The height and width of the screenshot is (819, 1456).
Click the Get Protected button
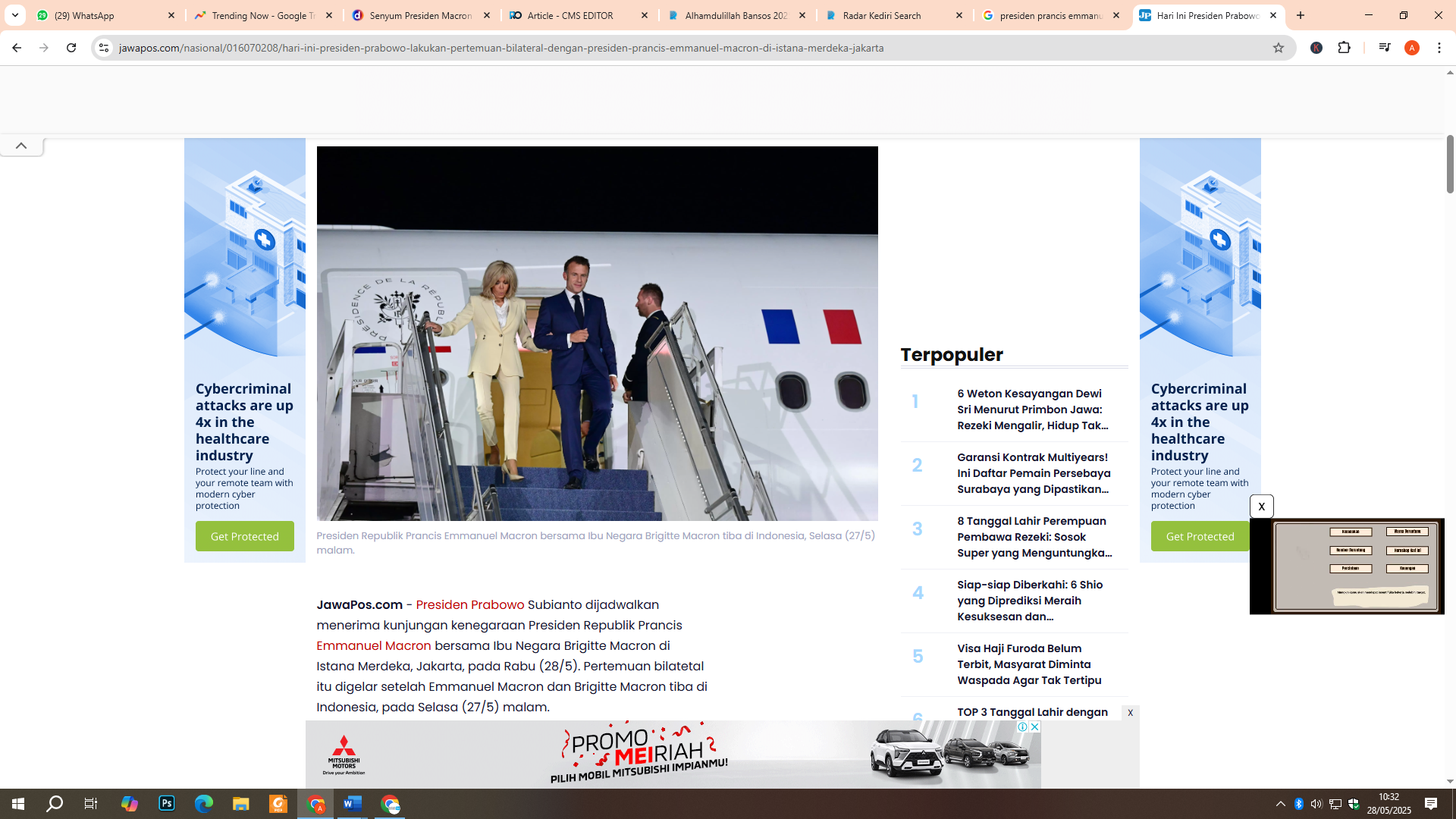click(x=244, y=536)
